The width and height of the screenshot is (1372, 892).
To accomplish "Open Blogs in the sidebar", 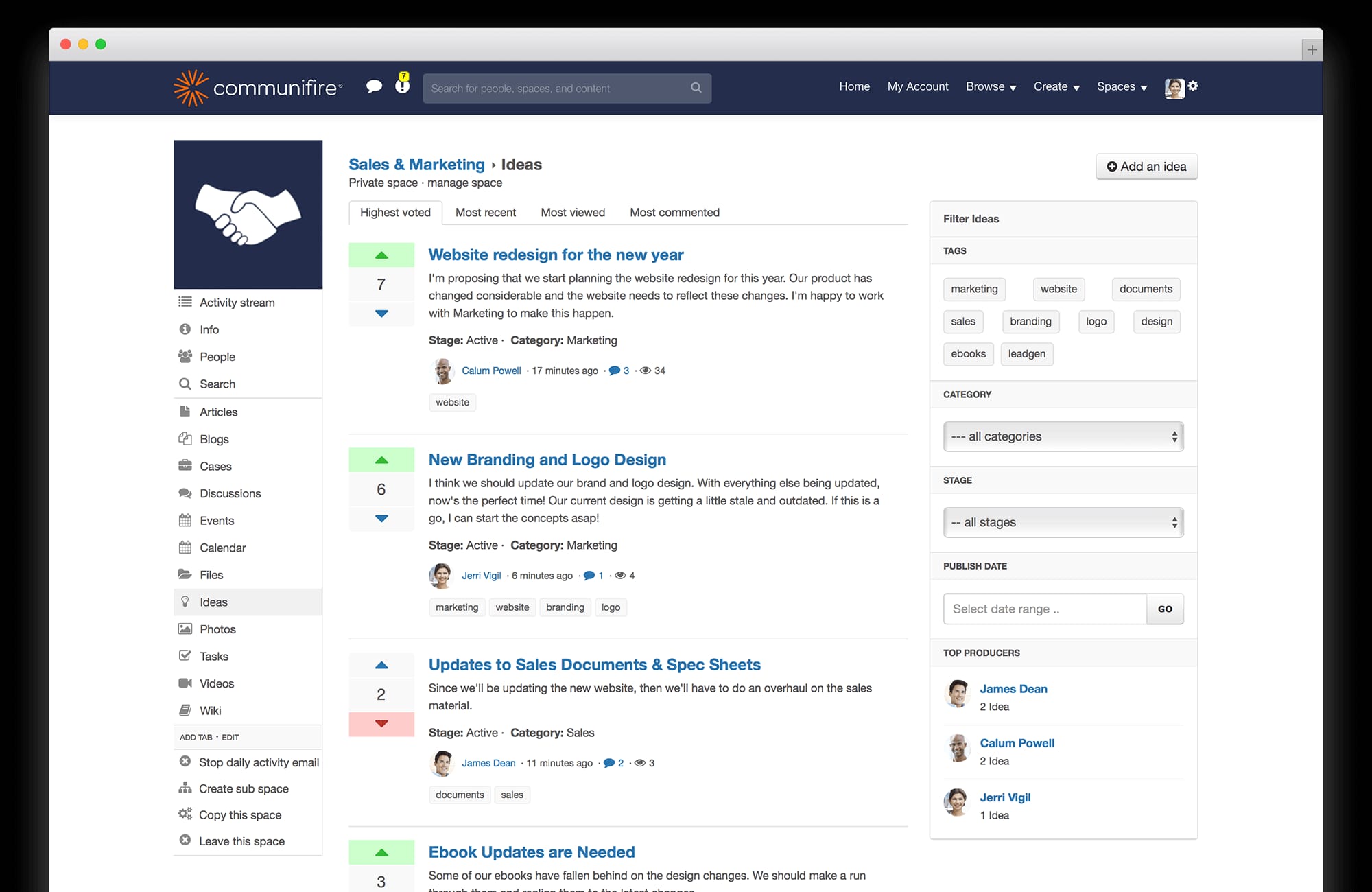I will point(248,439).
